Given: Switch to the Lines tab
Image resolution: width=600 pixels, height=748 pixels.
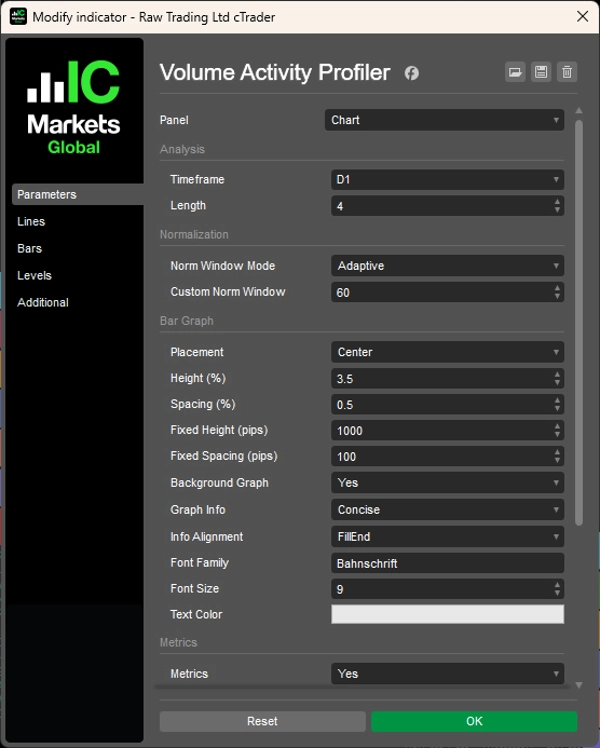Looking at the screenshot, I should (x=31, y=221).
